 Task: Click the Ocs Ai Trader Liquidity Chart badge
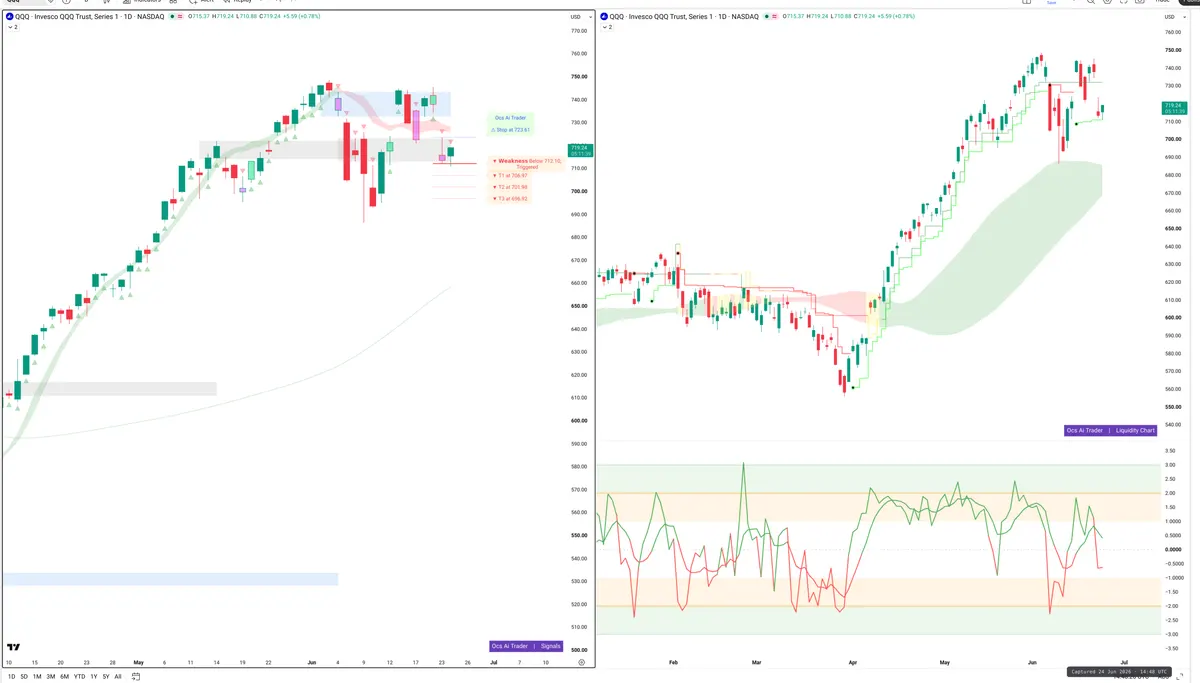click(1110, 430)
